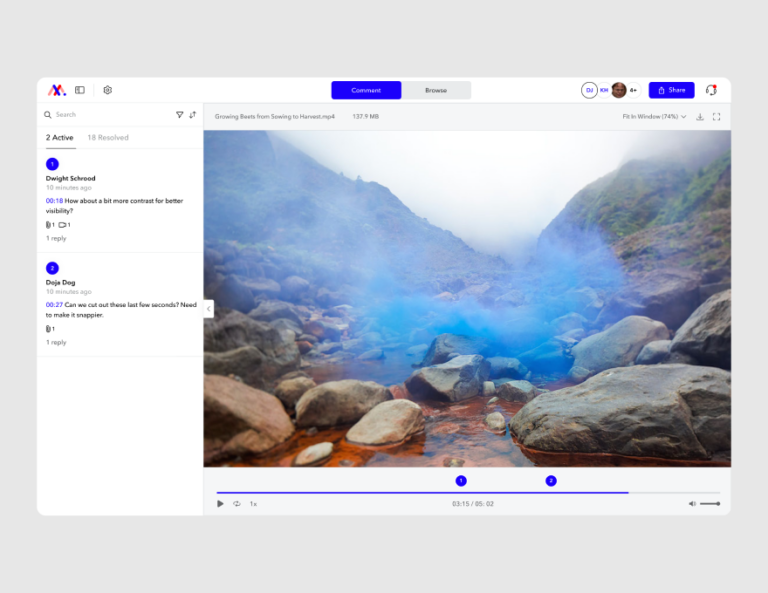Open settings via the gear icon
Screen dimensions: 768x593
tap(107, 90)
